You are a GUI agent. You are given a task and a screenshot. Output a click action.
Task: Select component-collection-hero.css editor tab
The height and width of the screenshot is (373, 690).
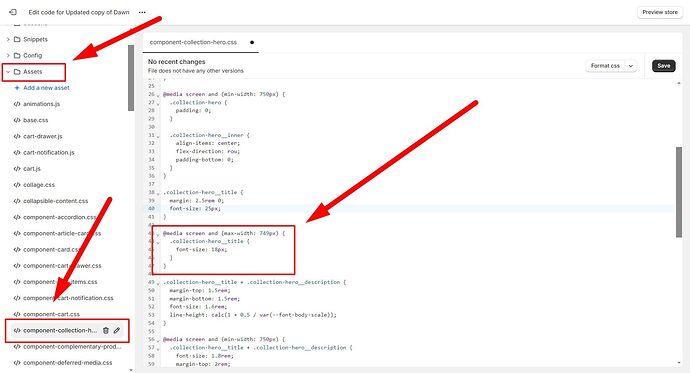[x=193, y=43]
